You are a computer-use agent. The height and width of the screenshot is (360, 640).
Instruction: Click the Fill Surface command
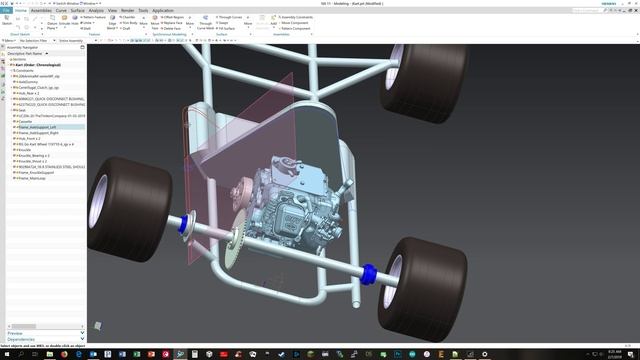pos(226,29)
